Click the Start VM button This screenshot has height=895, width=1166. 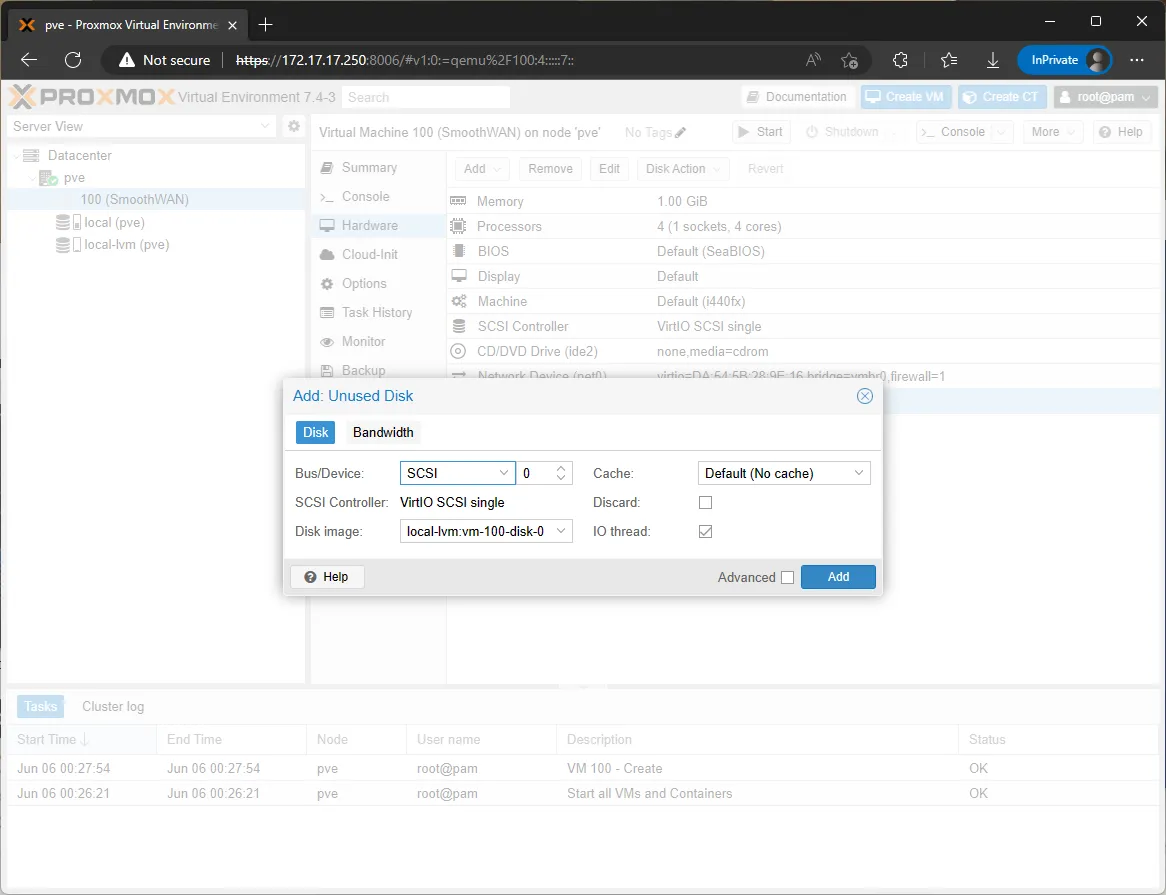coord(760,132)
